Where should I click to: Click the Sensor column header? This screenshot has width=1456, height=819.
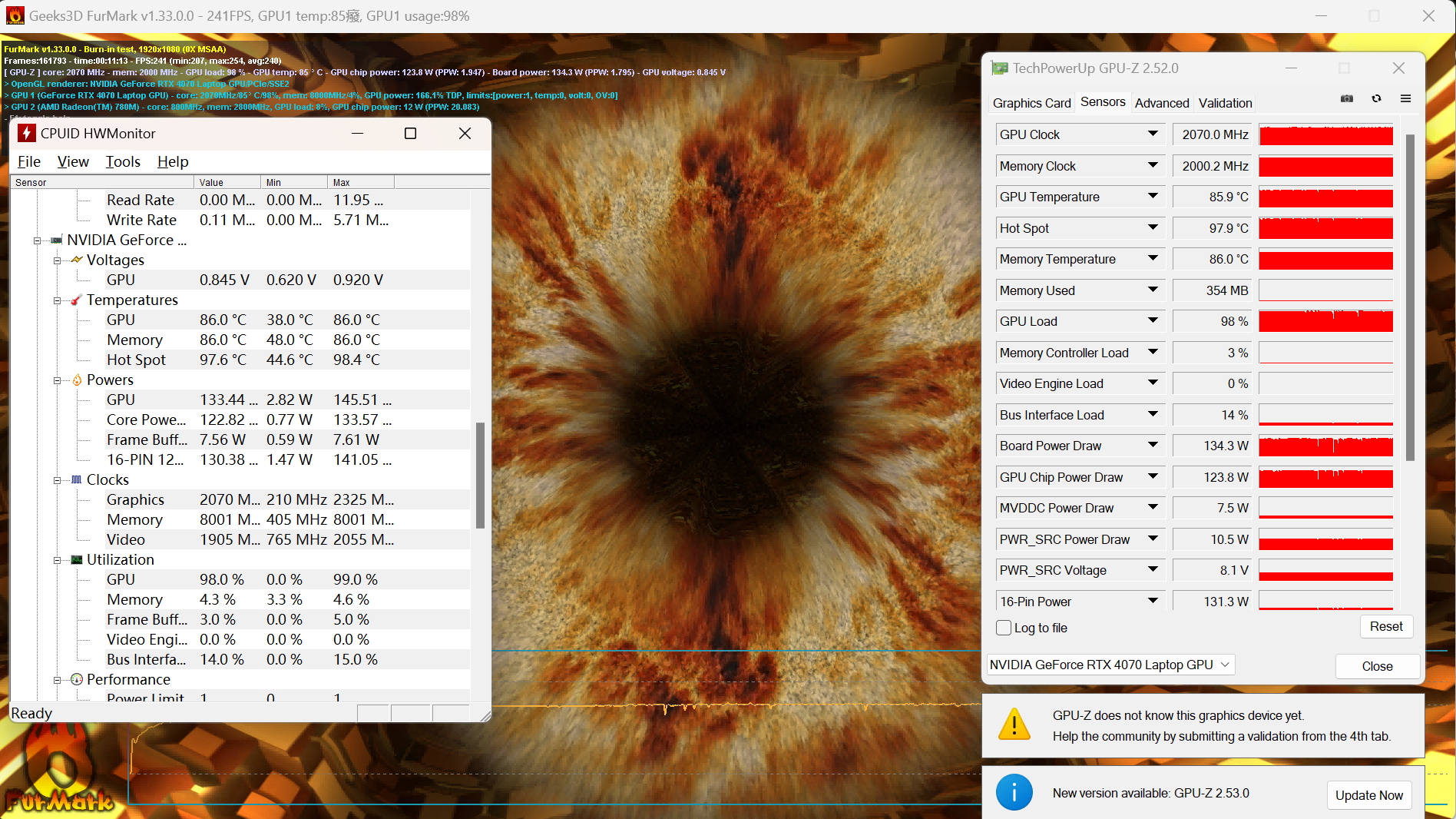[x=102, y=182]
